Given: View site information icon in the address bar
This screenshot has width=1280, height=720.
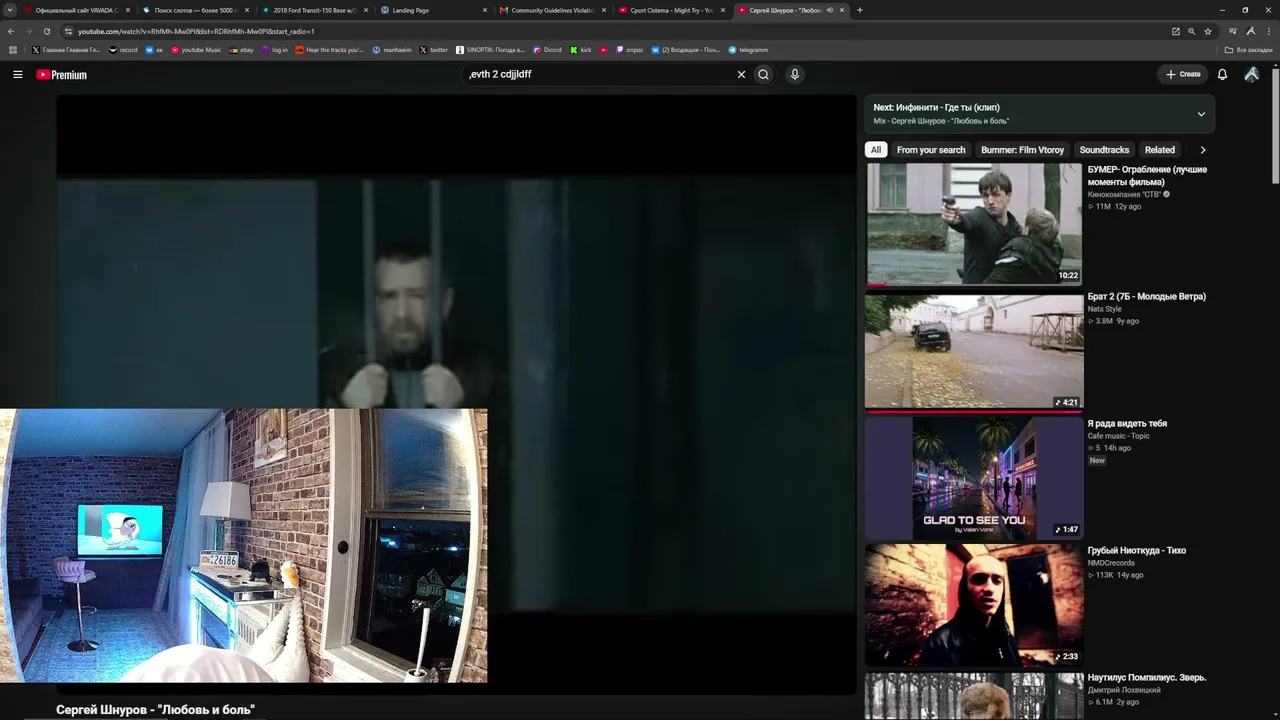Looking at the screenshot, I should [x=67, y=31].
